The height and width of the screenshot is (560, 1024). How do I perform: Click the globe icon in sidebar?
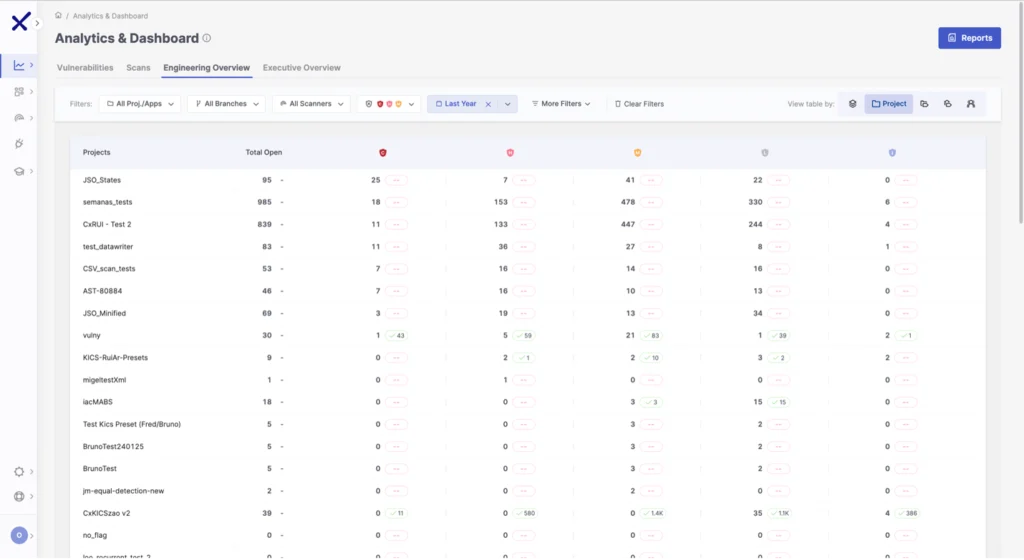[19, 496]
